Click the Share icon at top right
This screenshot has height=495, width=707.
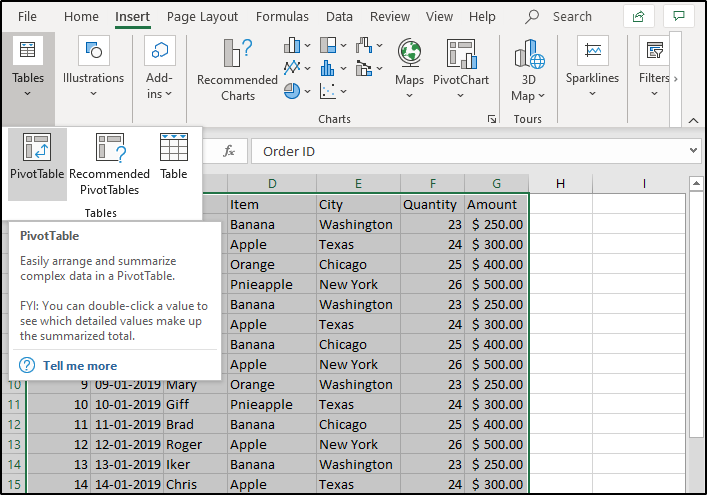[x=638, y=17]
